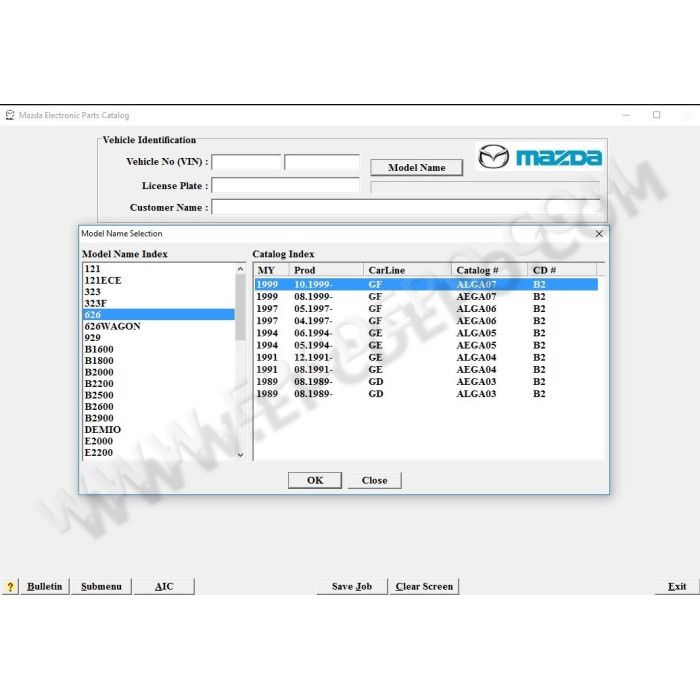The image size is (700, 700).
Task: Click the Submenu button
Action: click(101, 587)
